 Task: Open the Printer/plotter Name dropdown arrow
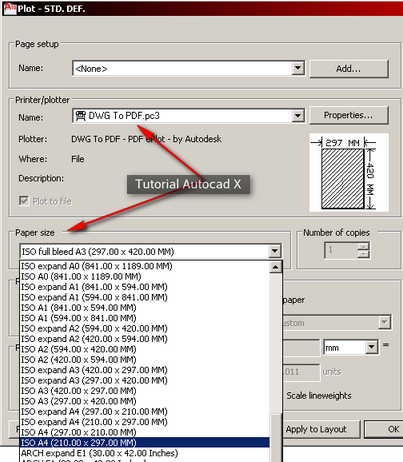coord(298,116)
